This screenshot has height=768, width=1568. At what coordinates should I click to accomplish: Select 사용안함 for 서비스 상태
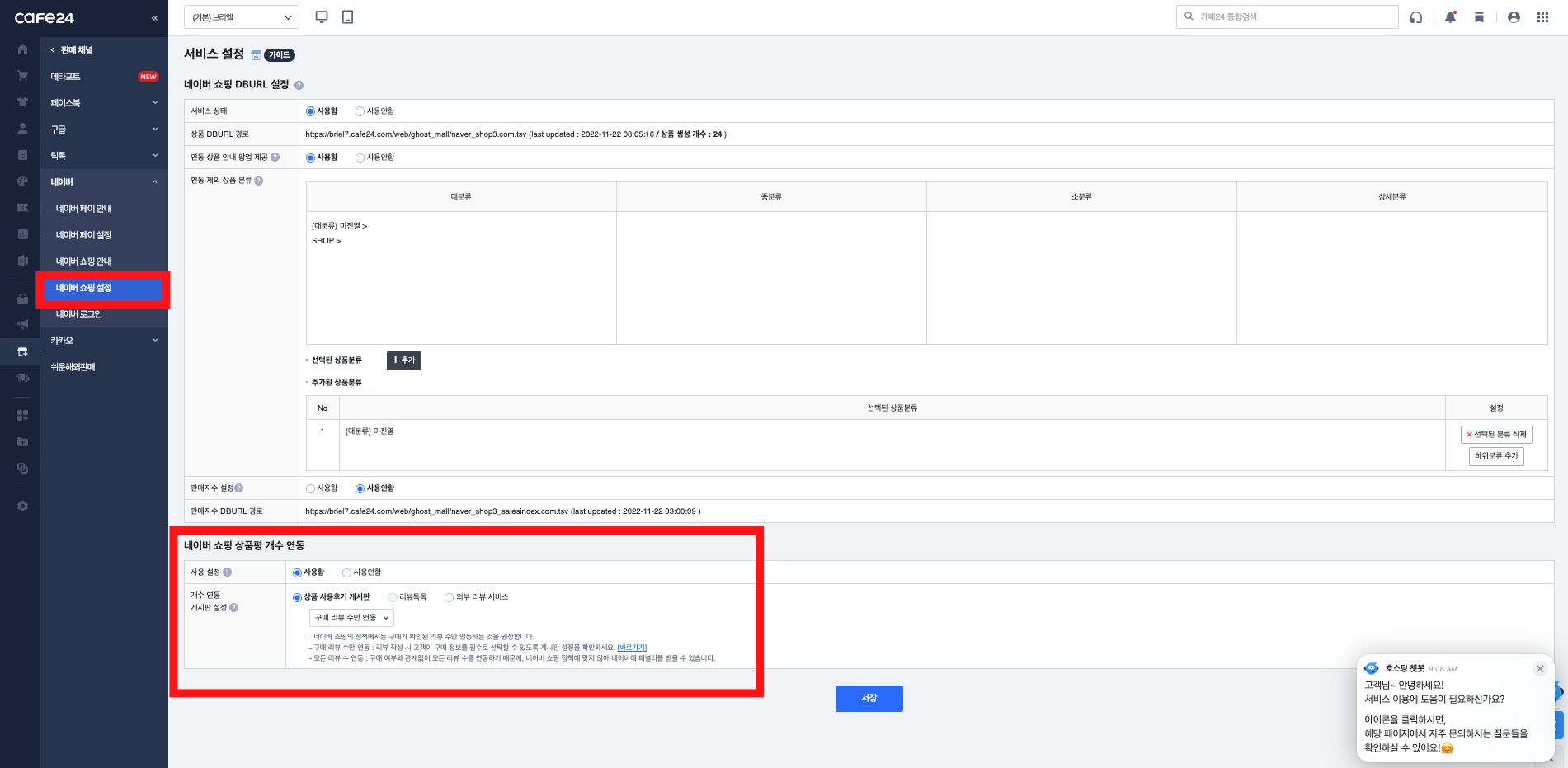pos(360,111)
